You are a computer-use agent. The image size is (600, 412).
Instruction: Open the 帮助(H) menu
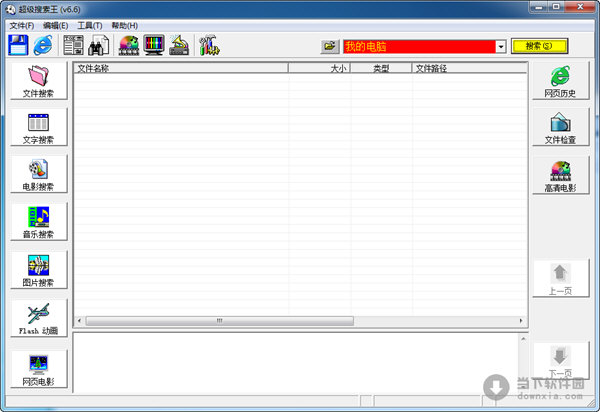pyautogui.click(x=124, y=26)
